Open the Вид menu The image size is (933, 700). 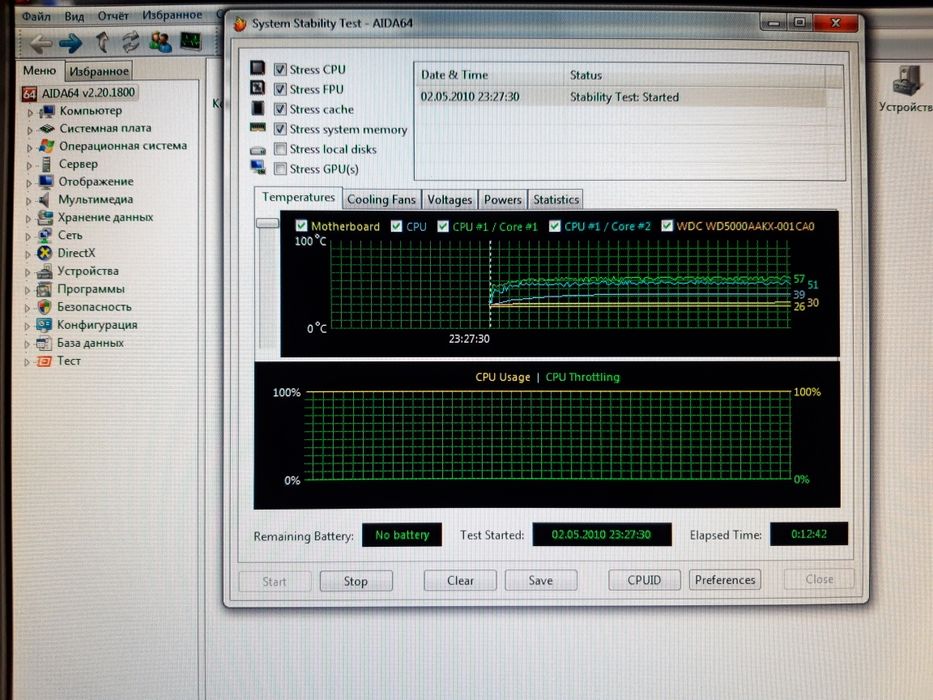74,16
